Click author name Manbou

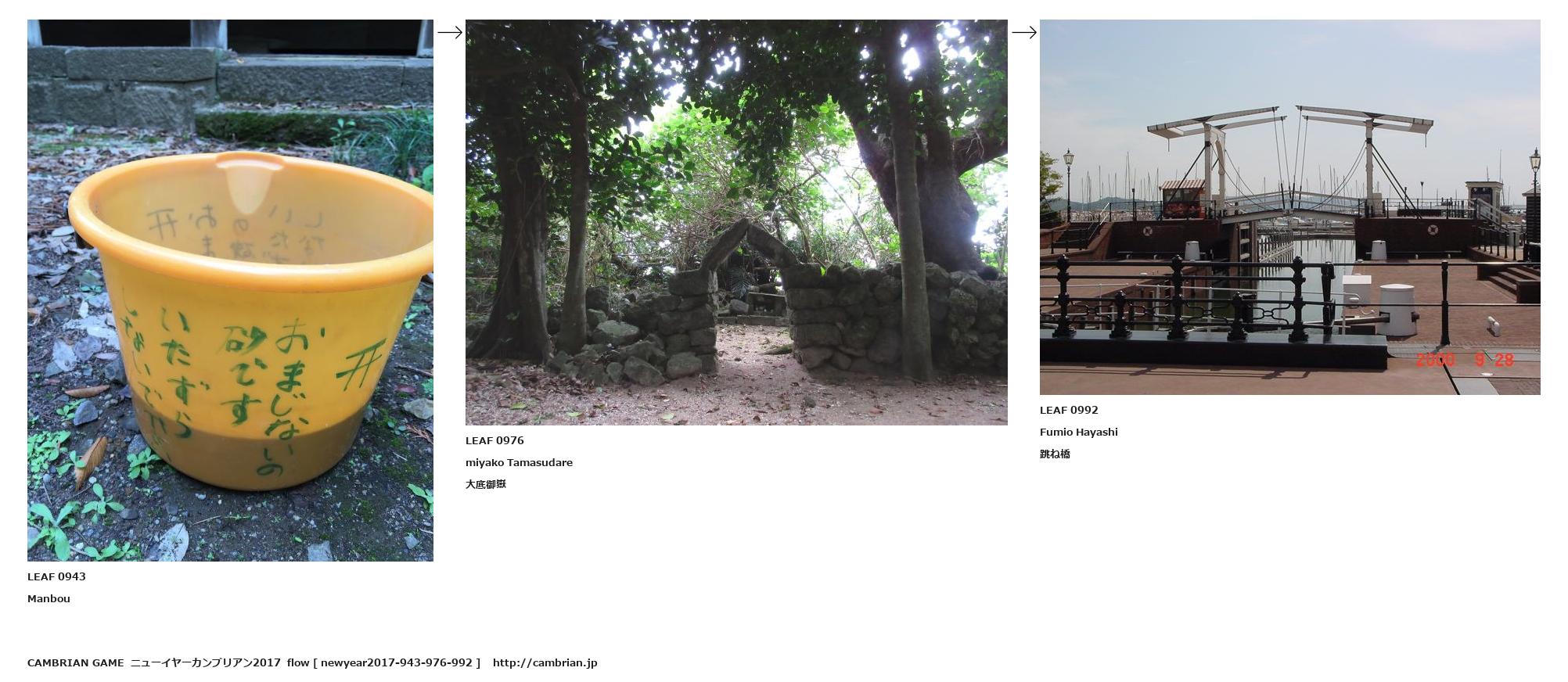pos(49,598)
